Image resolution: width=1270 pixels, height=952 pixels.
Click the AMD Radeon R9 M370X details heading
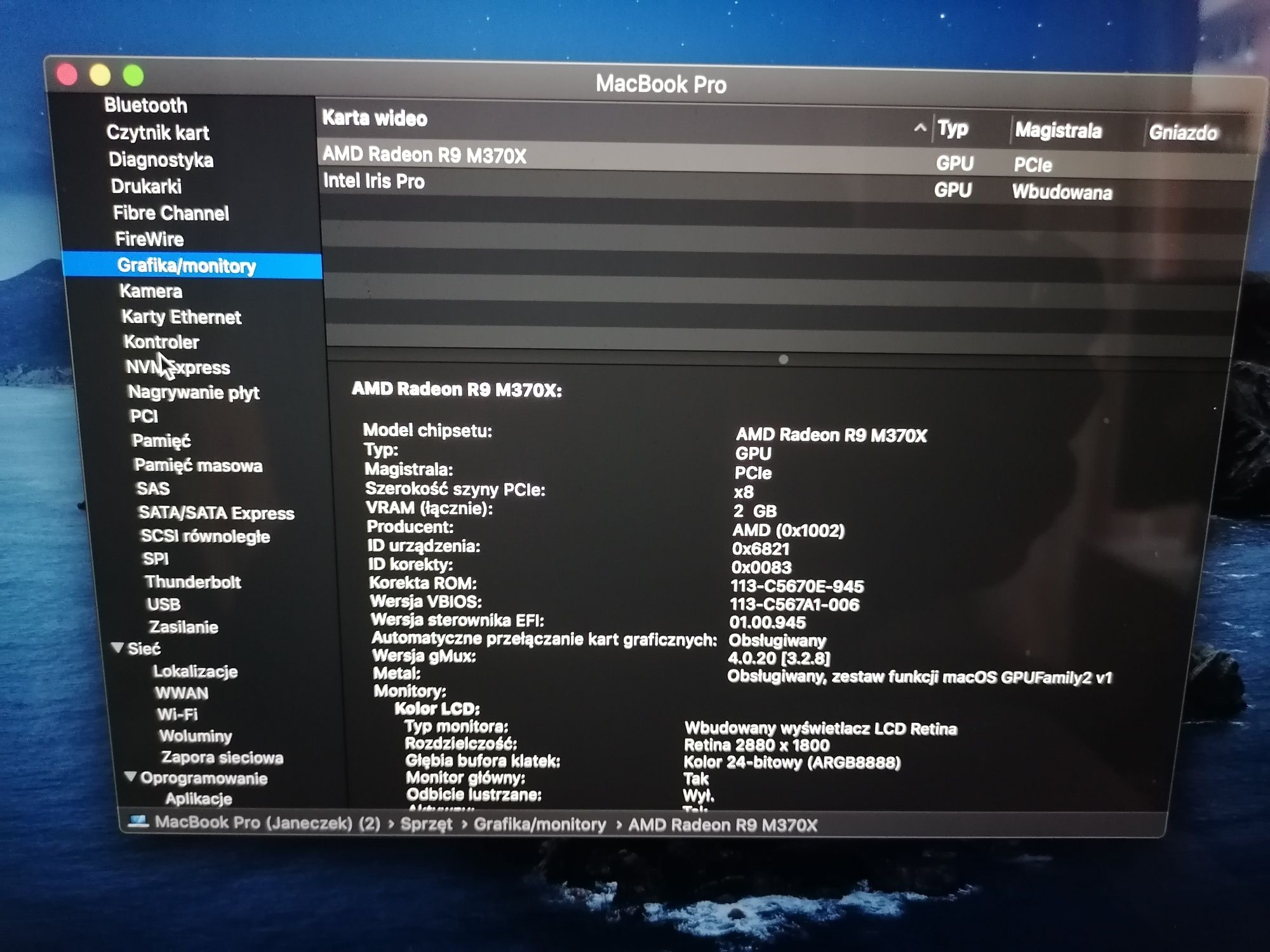pos(457,390)
